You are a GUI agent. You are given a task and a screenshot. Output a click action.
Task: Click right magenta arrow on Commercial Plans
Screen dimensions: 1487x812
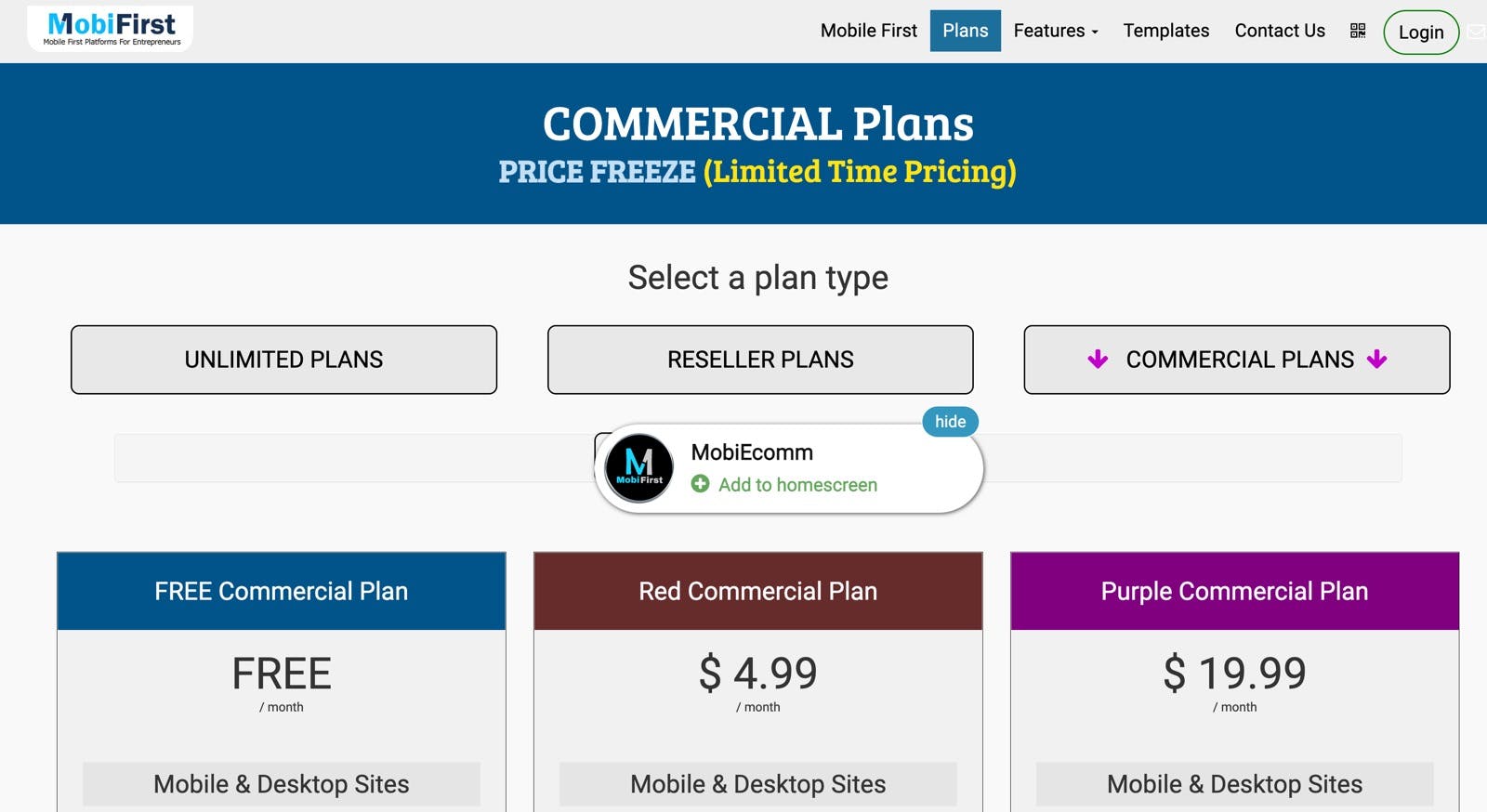coord(1377,360)
